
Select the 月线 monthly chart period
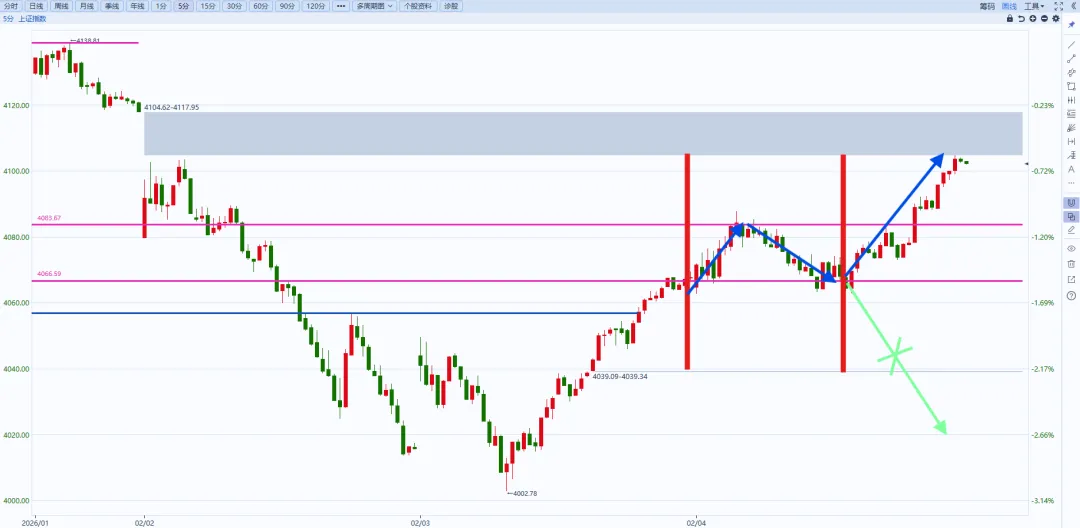point(86,6)
